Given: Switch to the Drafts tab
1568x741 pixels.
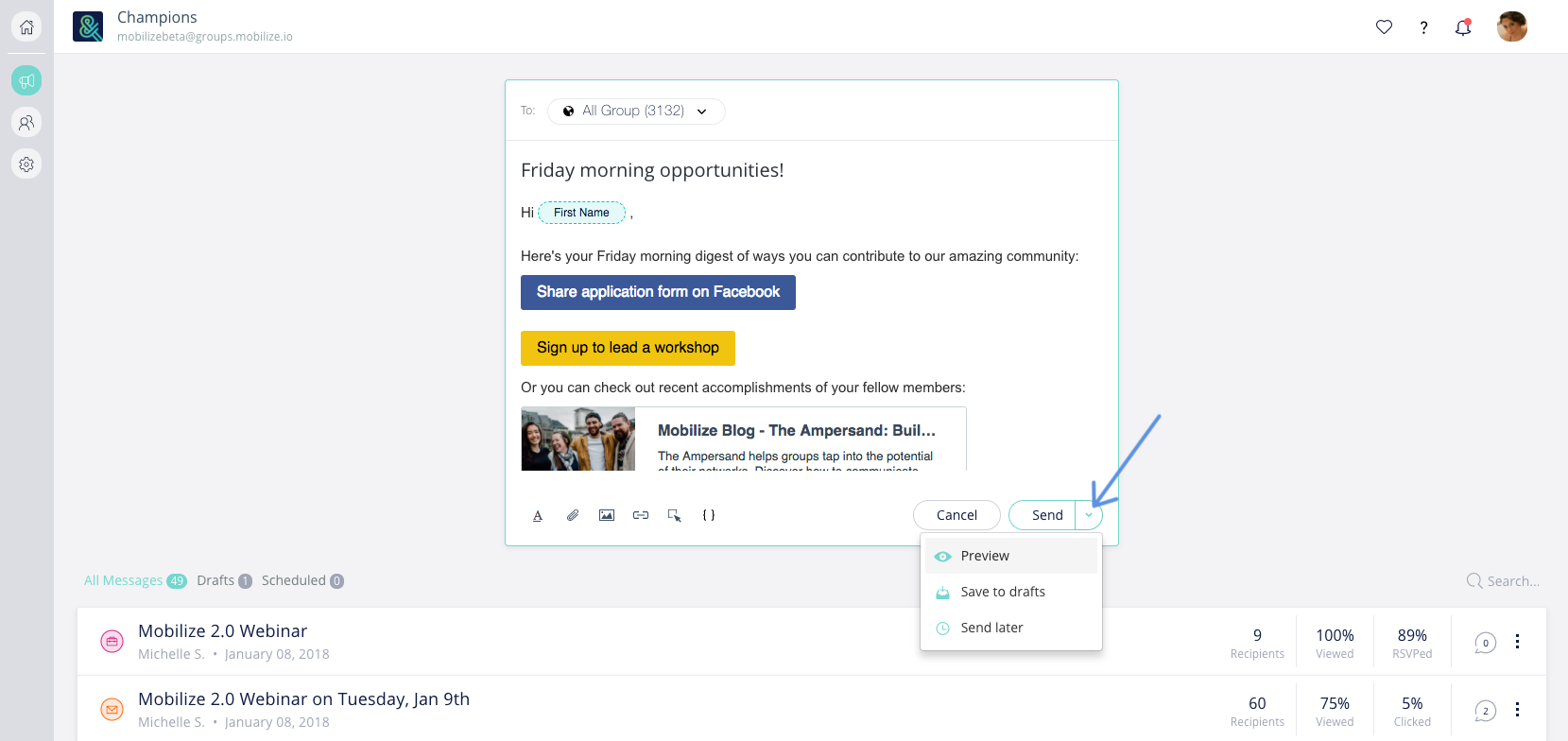Looking at the screenshot, I should (224, 580).
